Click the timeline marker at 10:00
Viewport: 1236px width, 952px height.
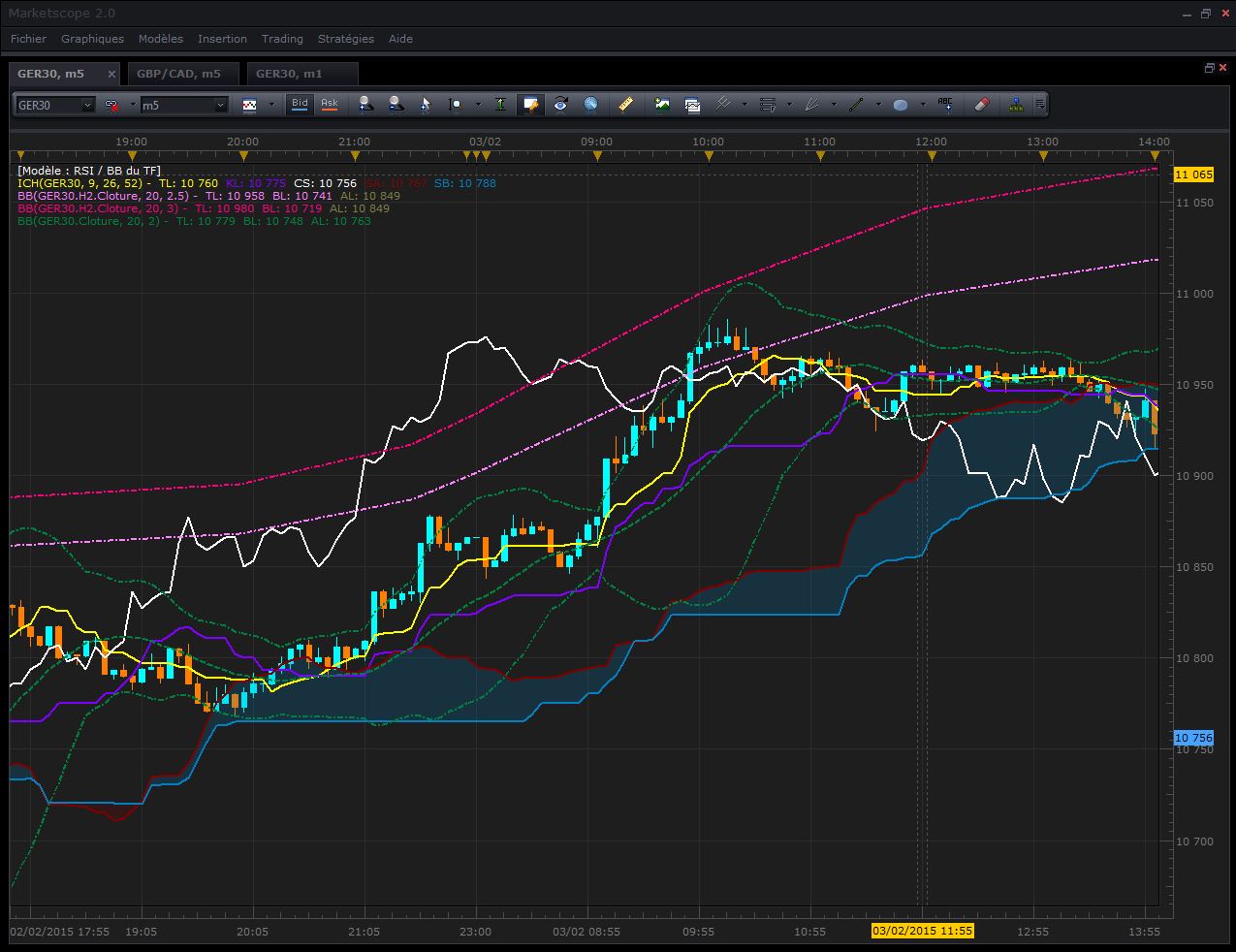tap(709, 155)
